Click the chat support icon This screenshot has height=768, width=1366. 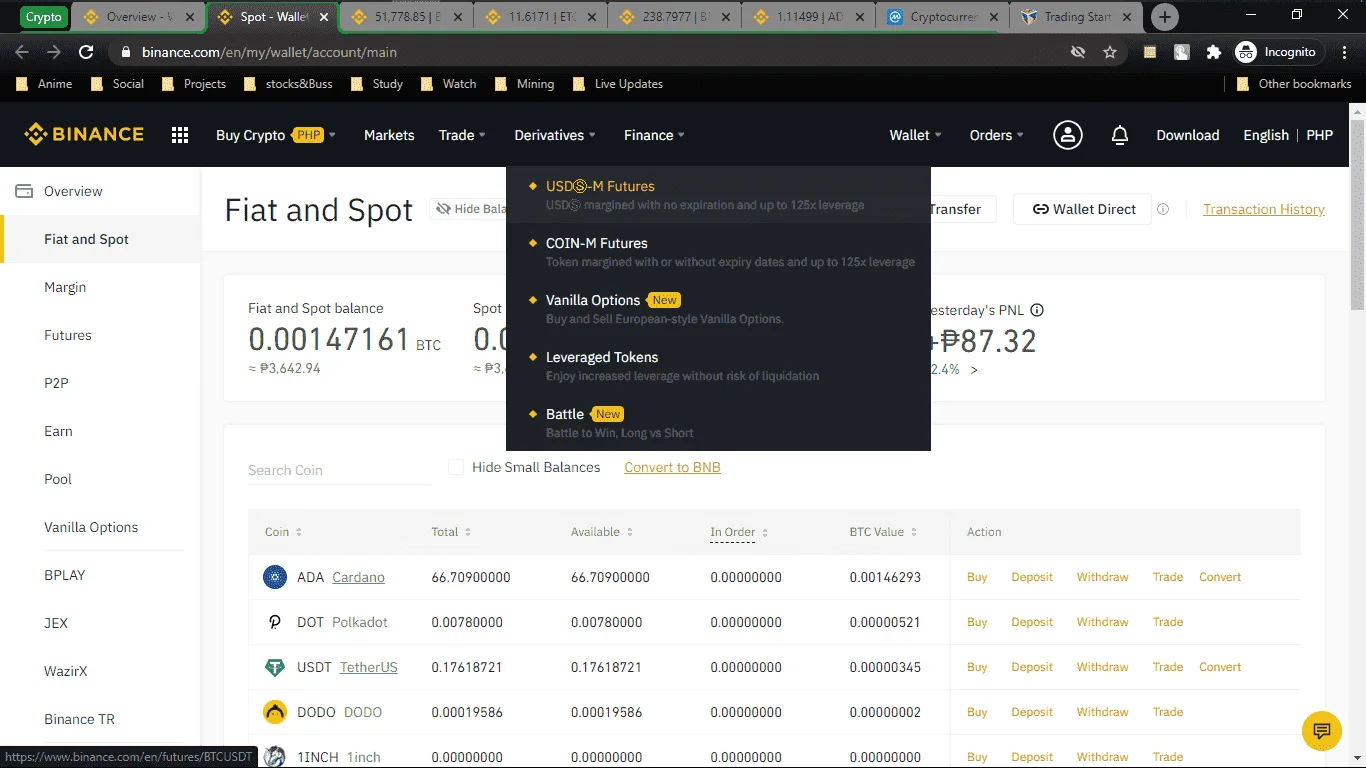point(1322,730)
